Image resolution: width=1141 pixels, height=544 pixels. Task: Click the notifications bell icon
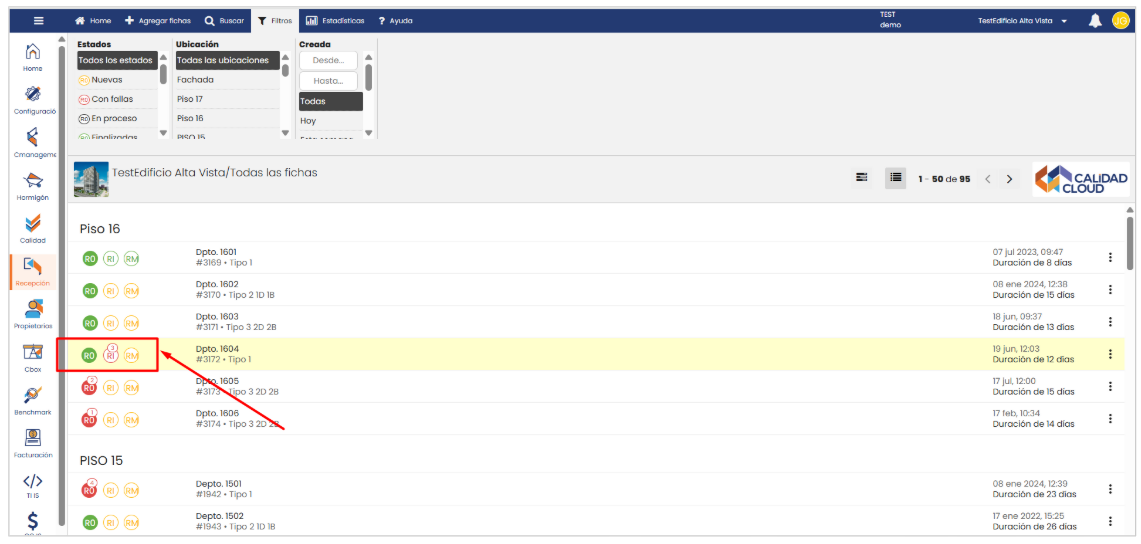[x=1095, y=20]
